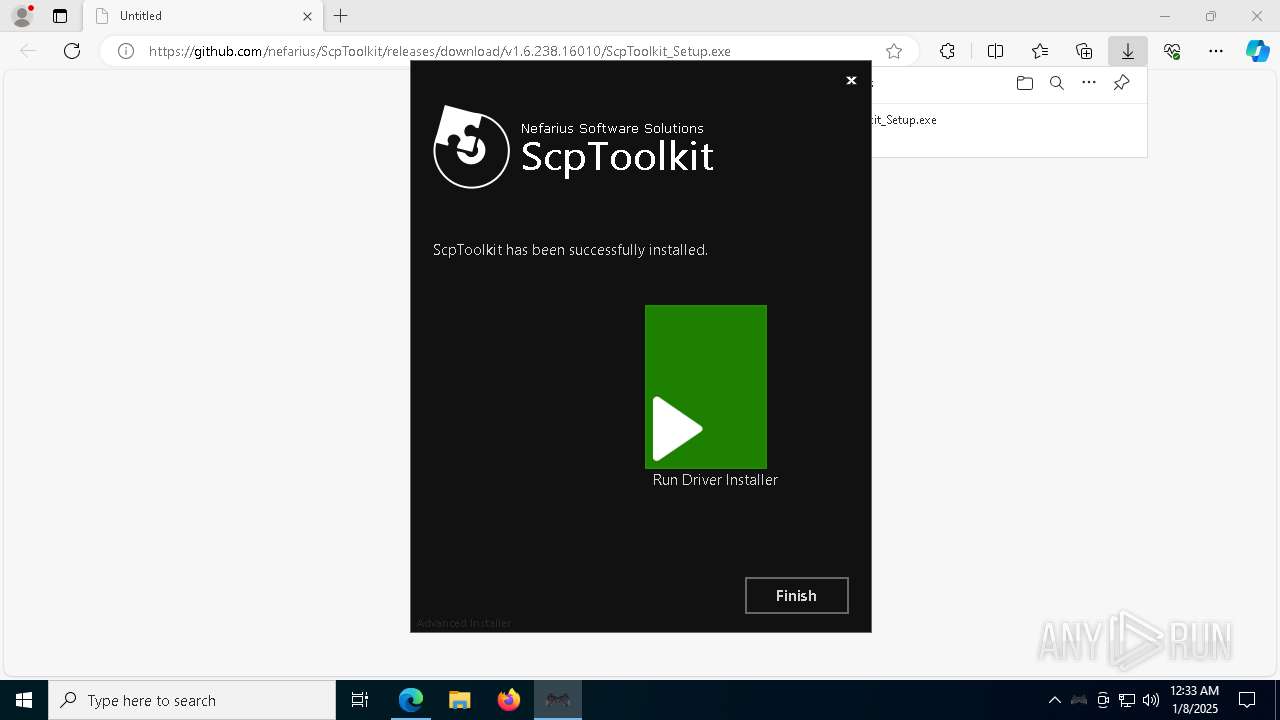Image resolution: width=1280 pixels, height=720 pixels.
Task: Reload the current page
Action: coord(72,51)
